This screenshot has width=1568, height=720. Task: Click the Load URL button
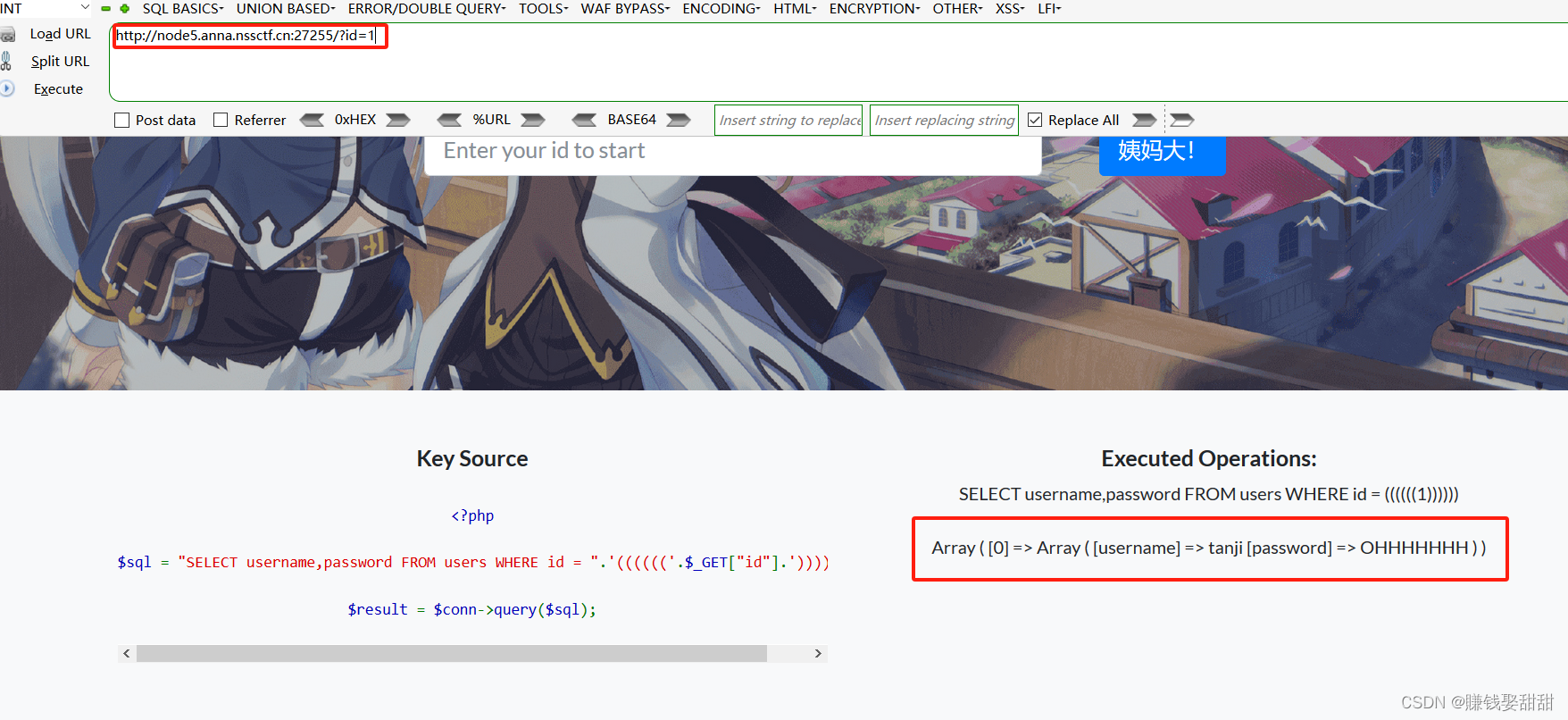point(61,34)
